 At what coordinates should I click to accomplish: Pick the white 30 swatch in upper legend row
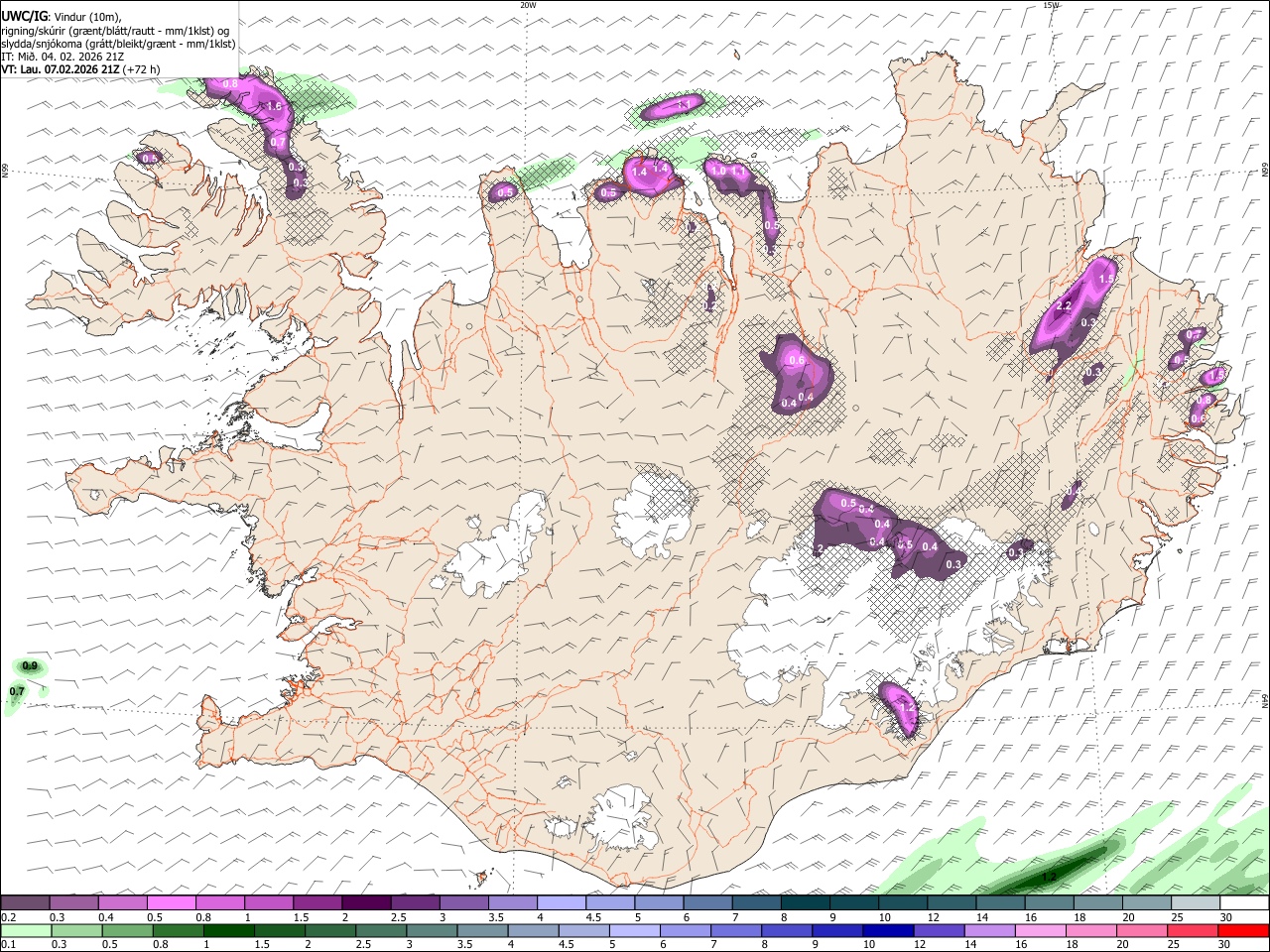[x=1244, y=903]
